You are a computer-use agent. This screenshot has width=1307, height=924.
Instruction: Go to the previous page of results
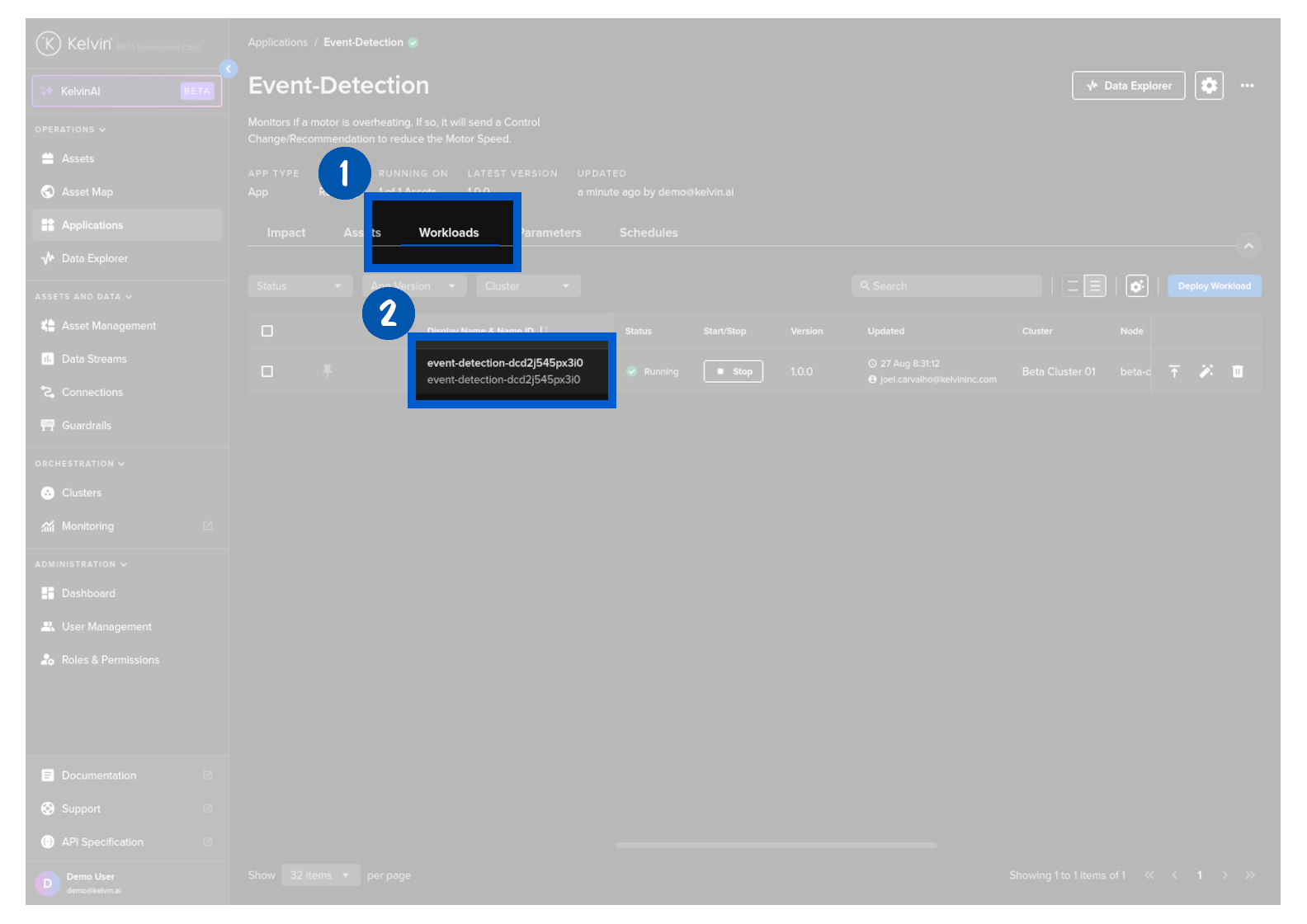point(1174,875)
